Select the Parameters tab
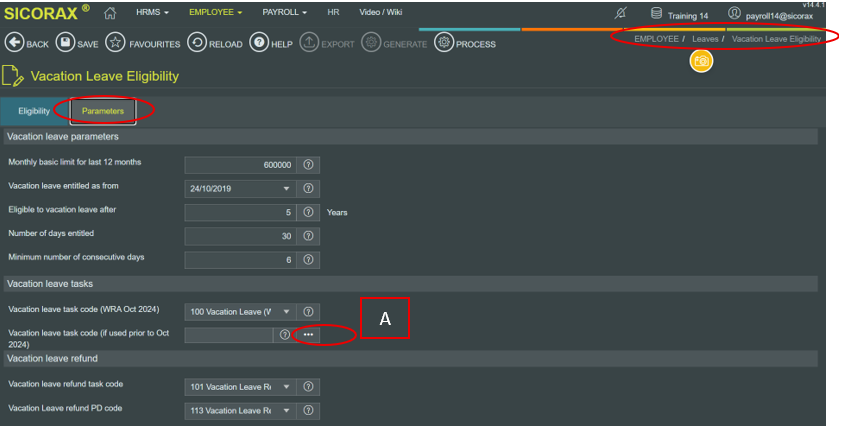The image size is (842, 427). pyautogui.click(x=103, y=111)
